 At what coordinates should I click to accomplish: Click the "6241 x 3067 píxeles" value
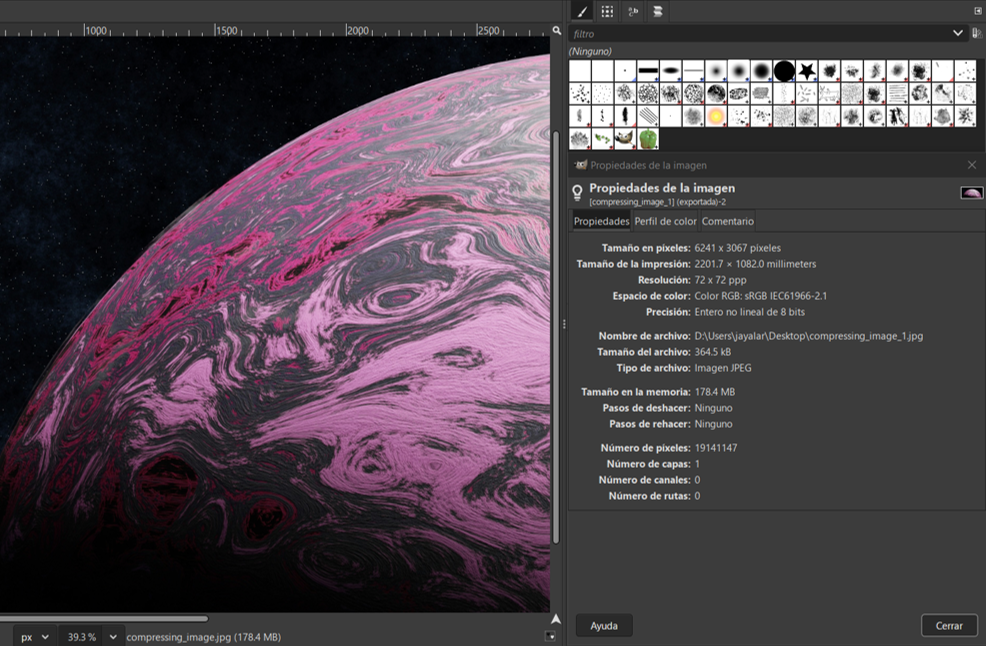point(738,248)
